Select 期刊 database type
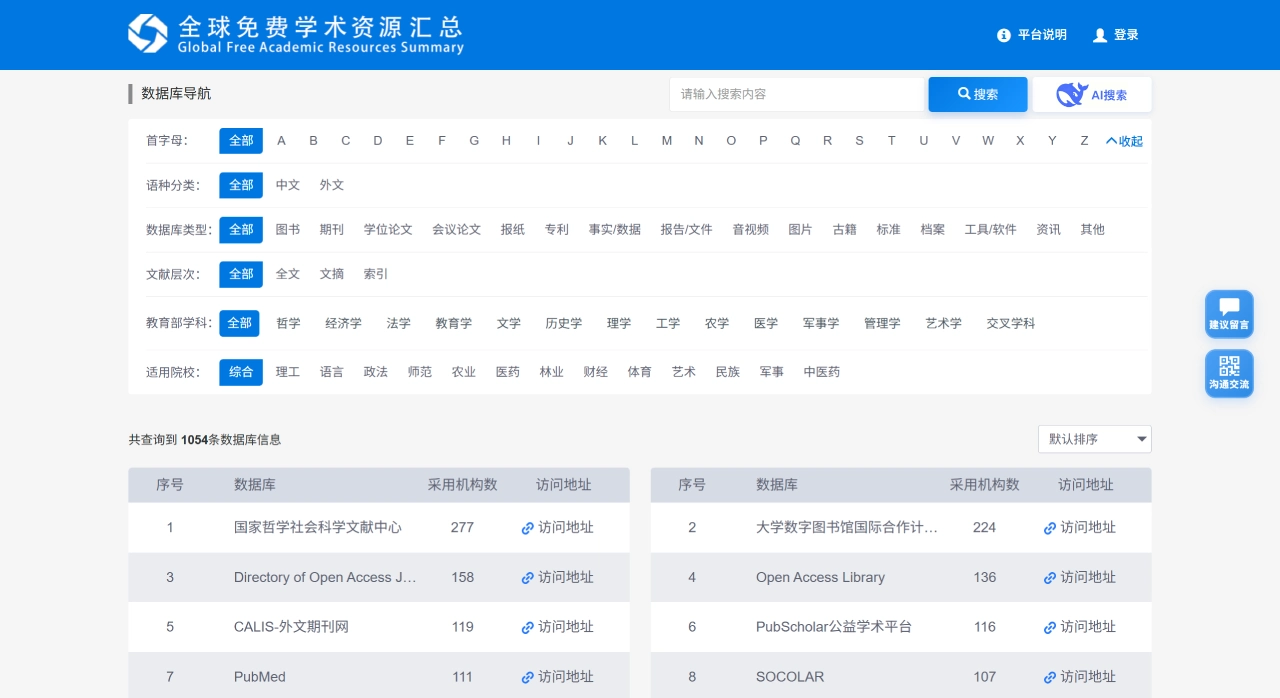 (332, 229)
